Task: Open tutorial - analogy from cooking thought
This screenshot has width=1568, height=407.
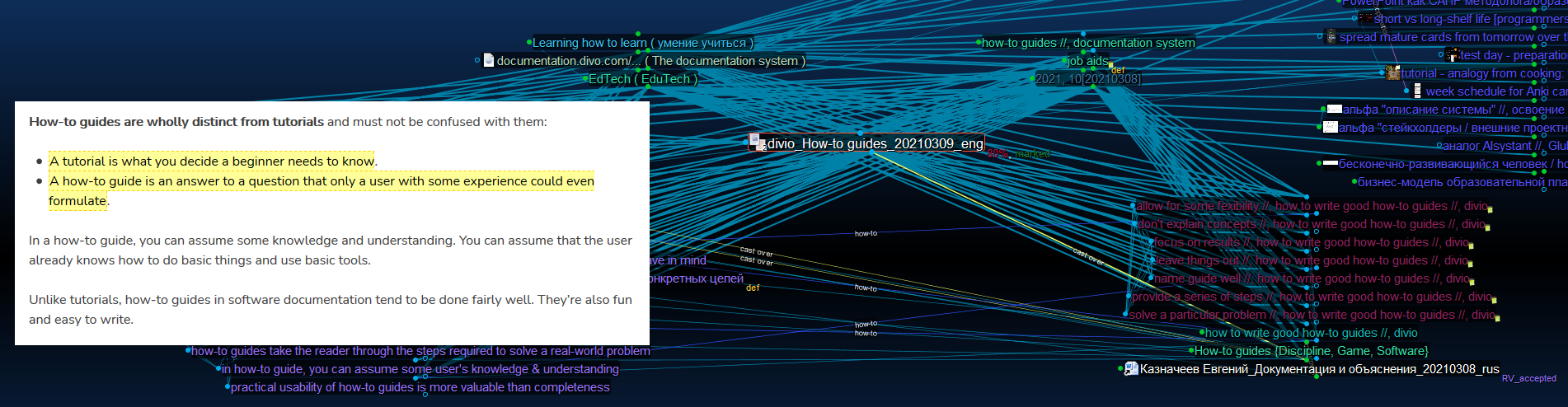Action: (x=1482, y=73)
